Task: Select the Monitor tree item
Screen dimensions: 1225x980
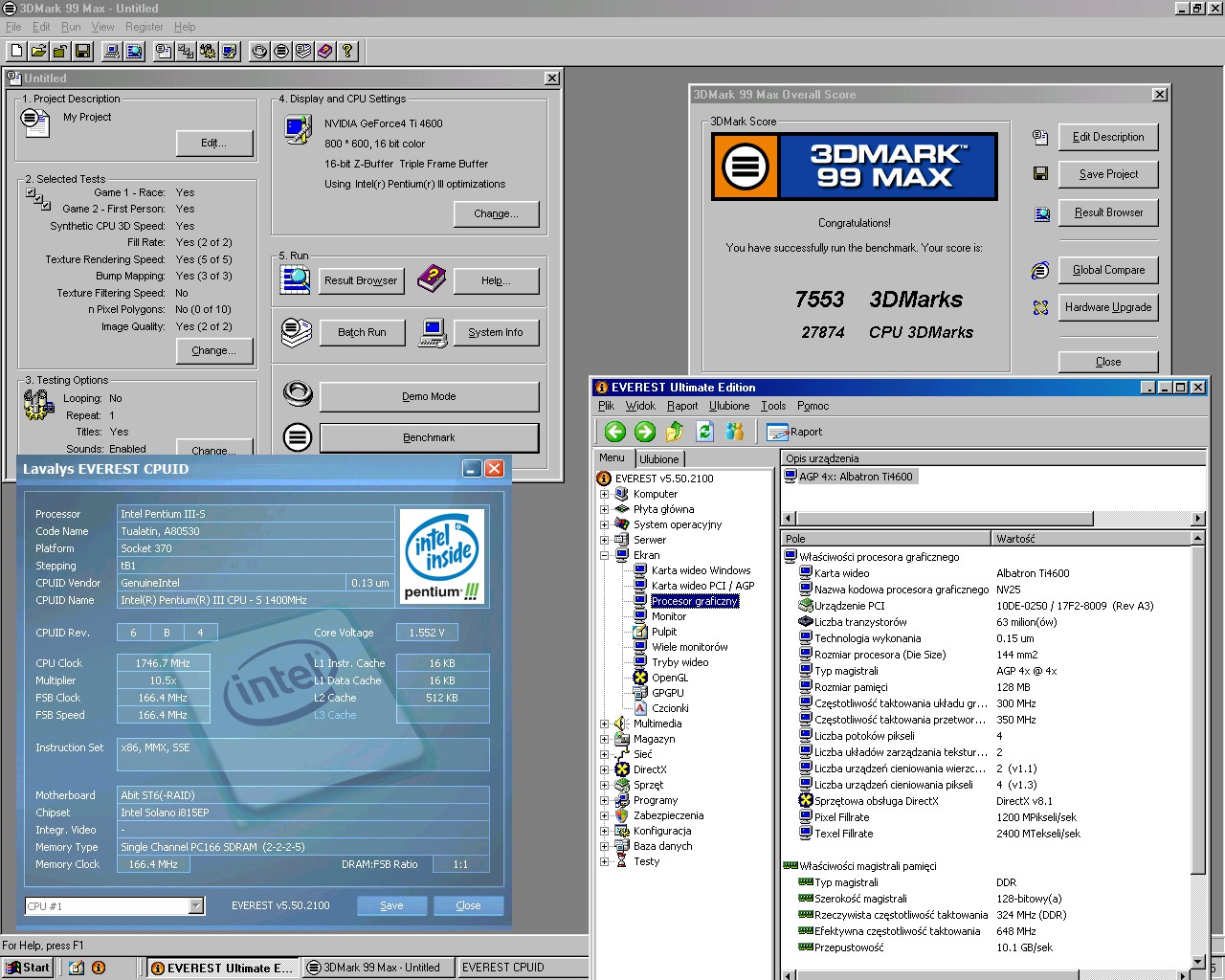Action: tap(668, 616)
